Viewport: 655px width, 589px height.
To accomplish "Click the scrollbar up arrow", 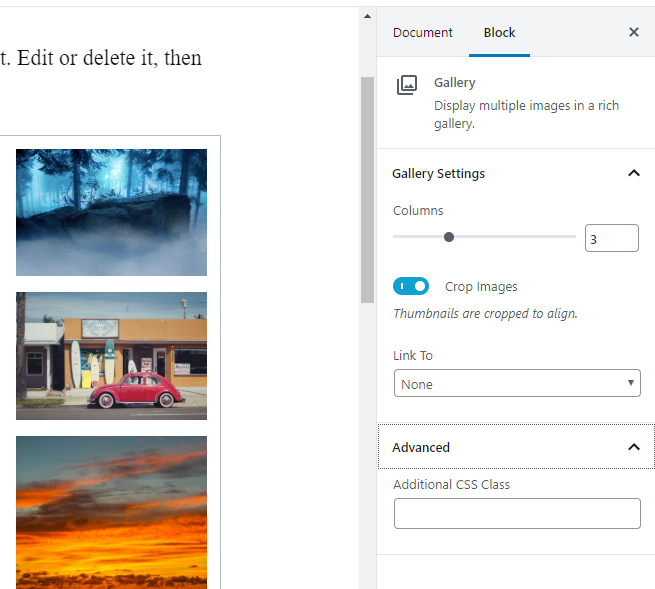I will pos(367,17).
